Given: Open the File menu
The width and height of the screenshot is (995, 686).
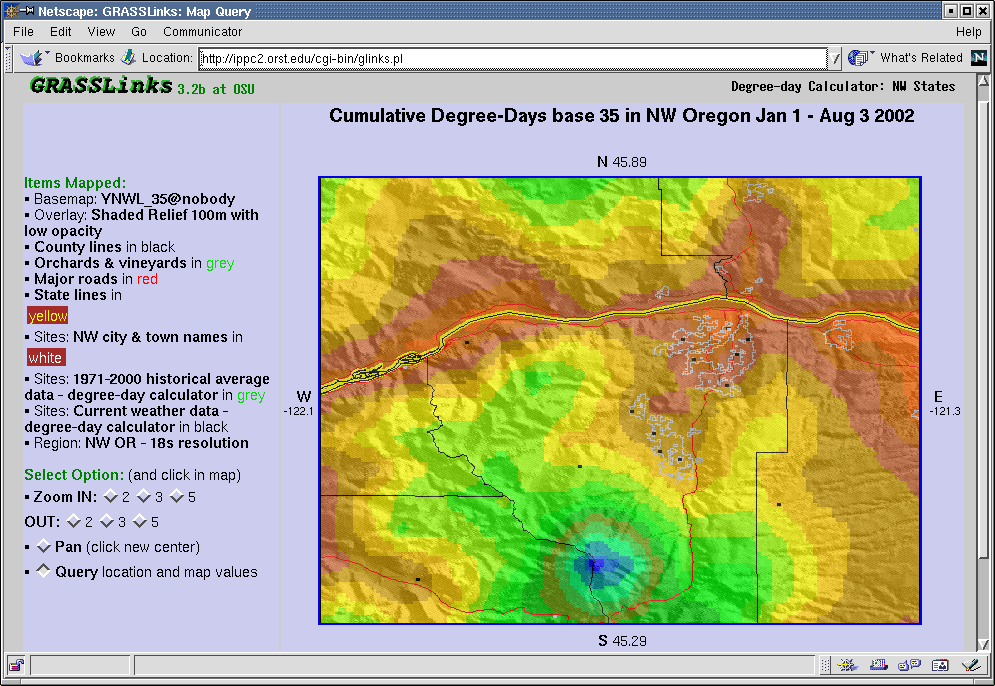Looking at the screenshot, I should tap(23, 32).
